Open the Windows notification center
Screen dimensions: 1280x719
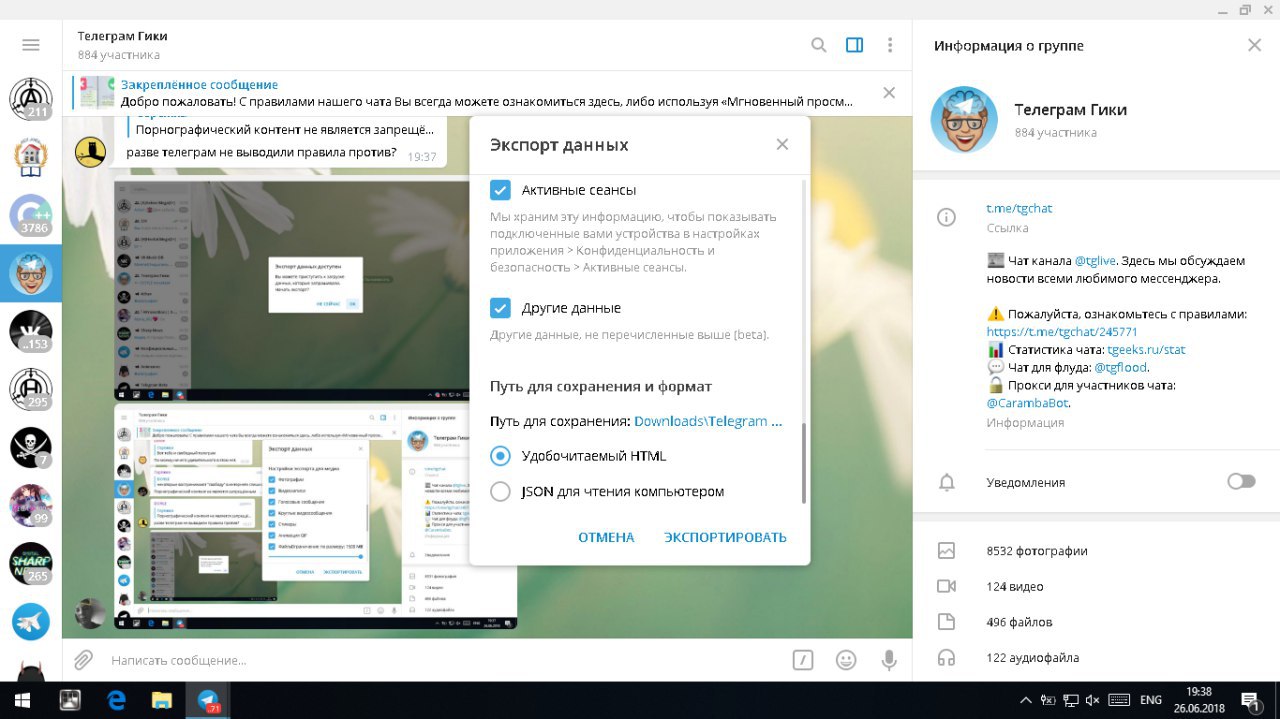[x=1251, y=700]
